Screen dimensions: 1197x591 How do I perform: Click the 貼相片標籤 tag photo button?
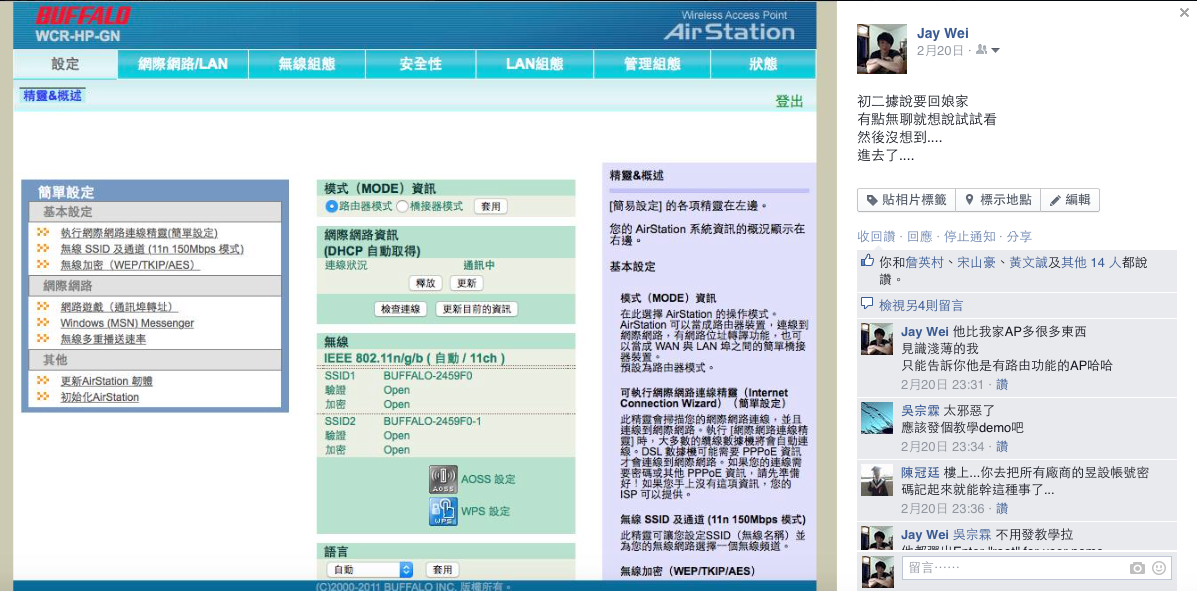[x=906, y=200]
